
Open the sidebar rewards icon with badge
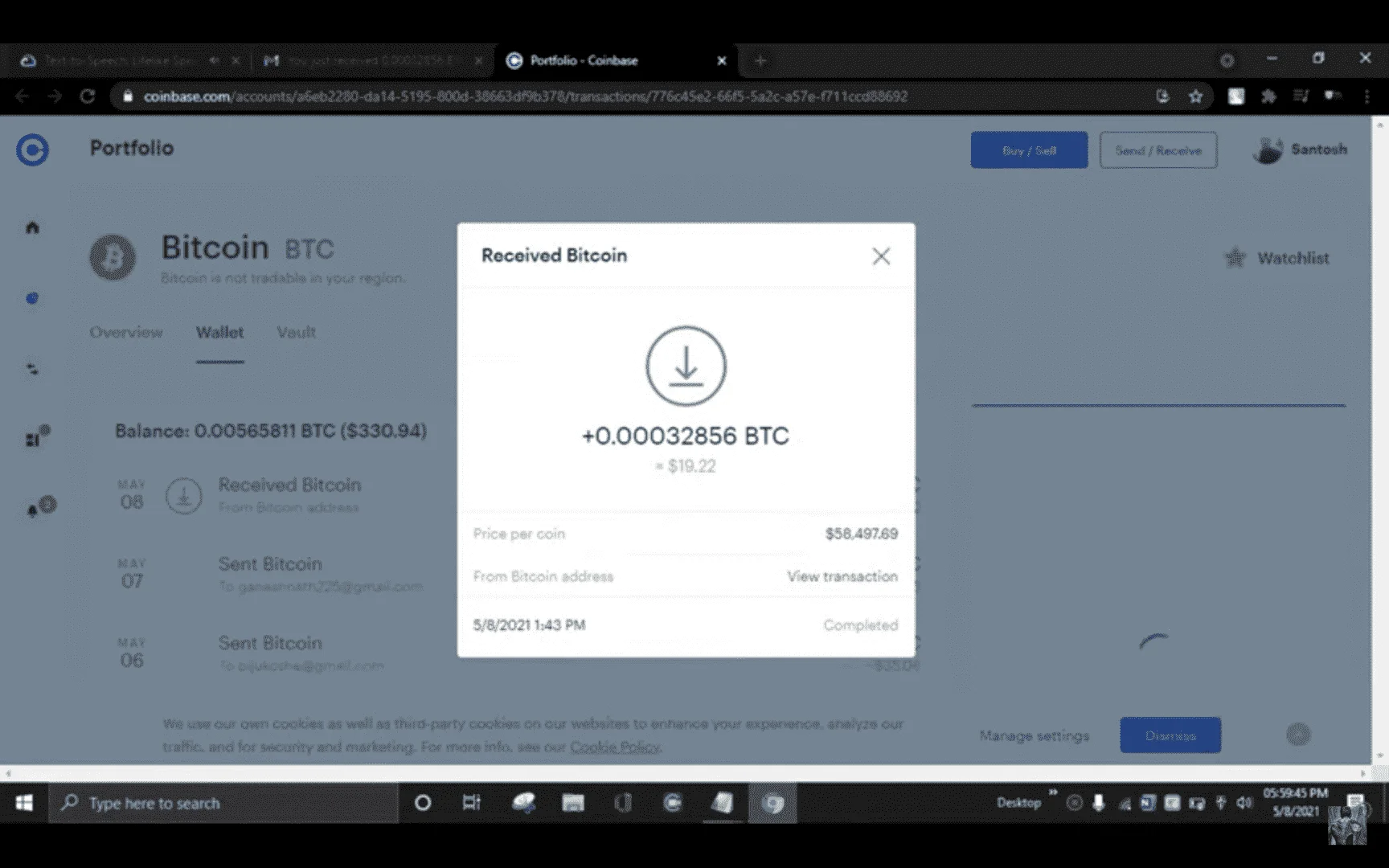(x=37, y=436)
